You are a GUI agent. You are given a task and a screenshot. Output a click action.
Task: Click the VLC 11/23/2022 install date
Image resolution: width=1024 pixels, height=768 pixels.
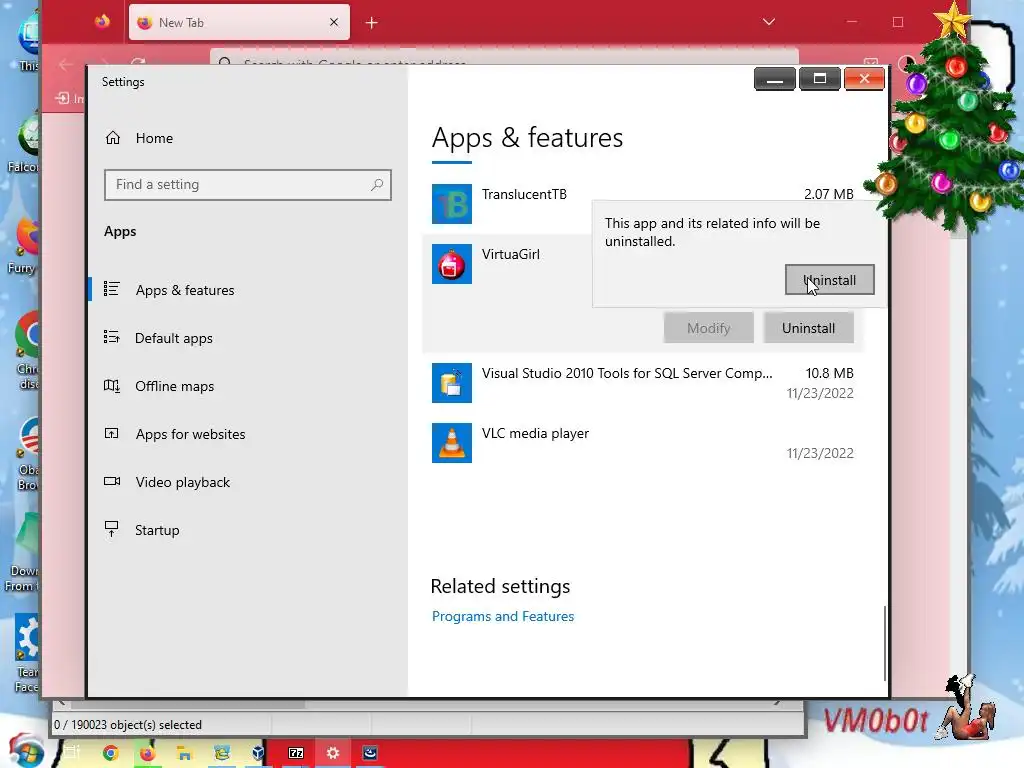click(x=820, y=453)
